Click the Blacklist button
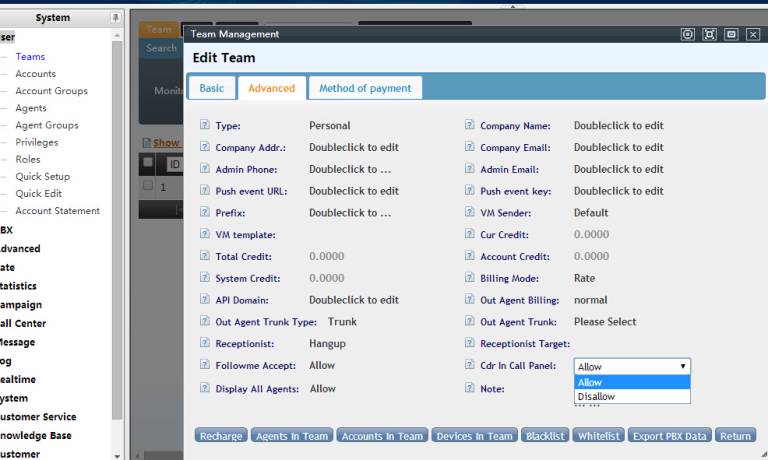Screen dimensions: 768x460 click(546, 436)
